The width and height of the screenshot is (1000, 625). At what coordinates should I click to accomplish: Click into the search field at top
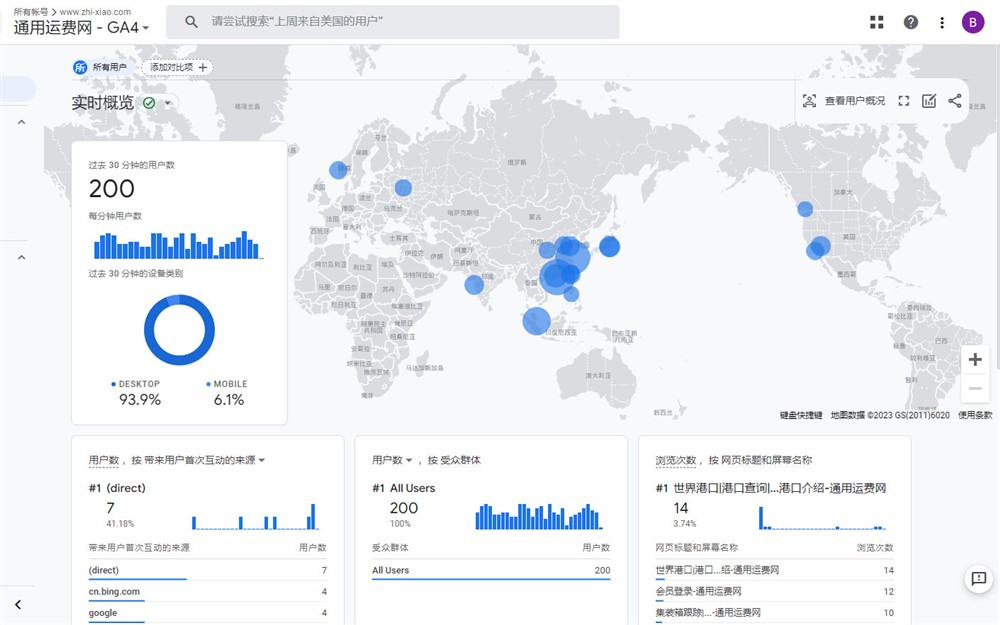coord(400,22)
